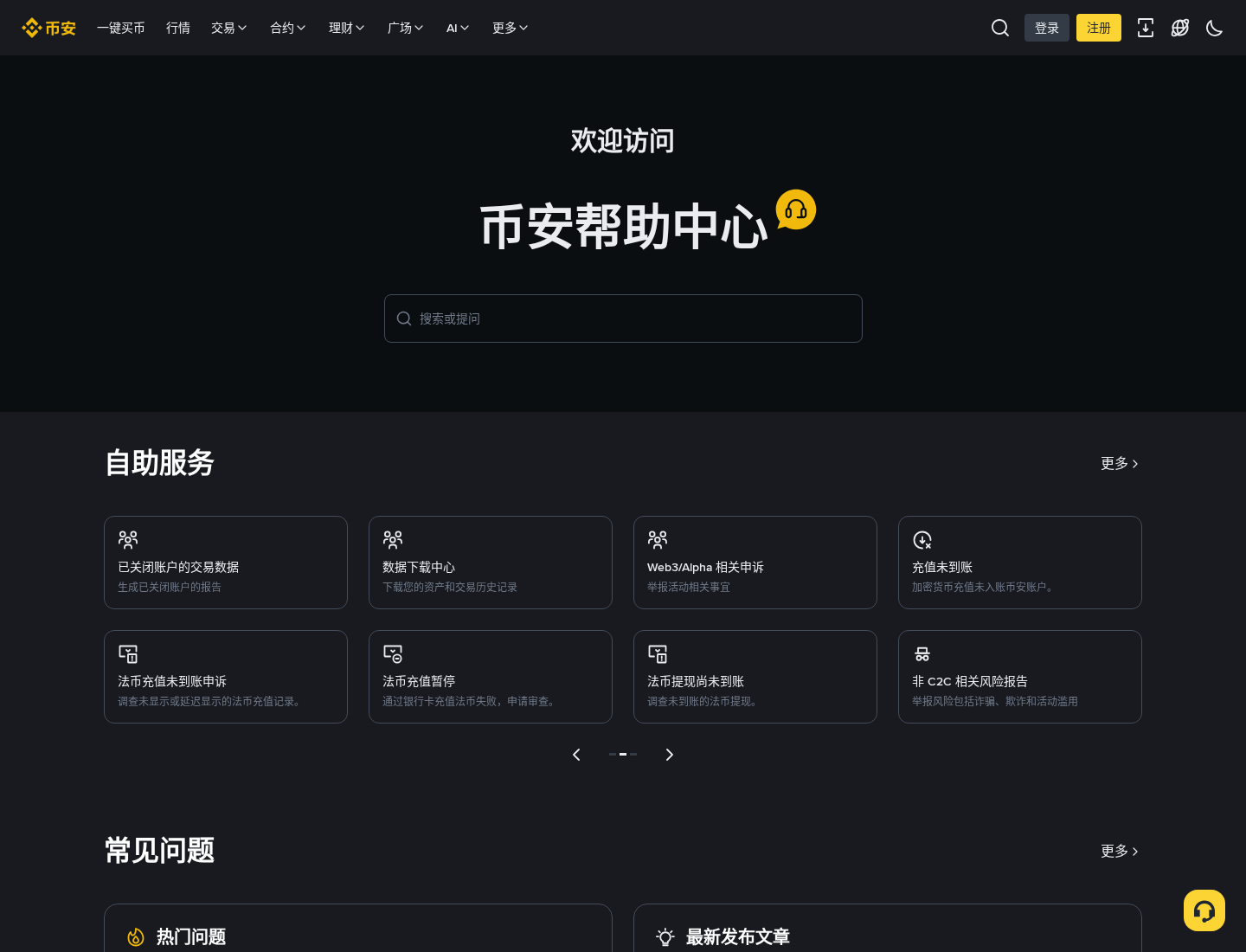Click the icon on Web3/Alpha 相关申诉 card

pyautogui.click(x=658, y=540)
